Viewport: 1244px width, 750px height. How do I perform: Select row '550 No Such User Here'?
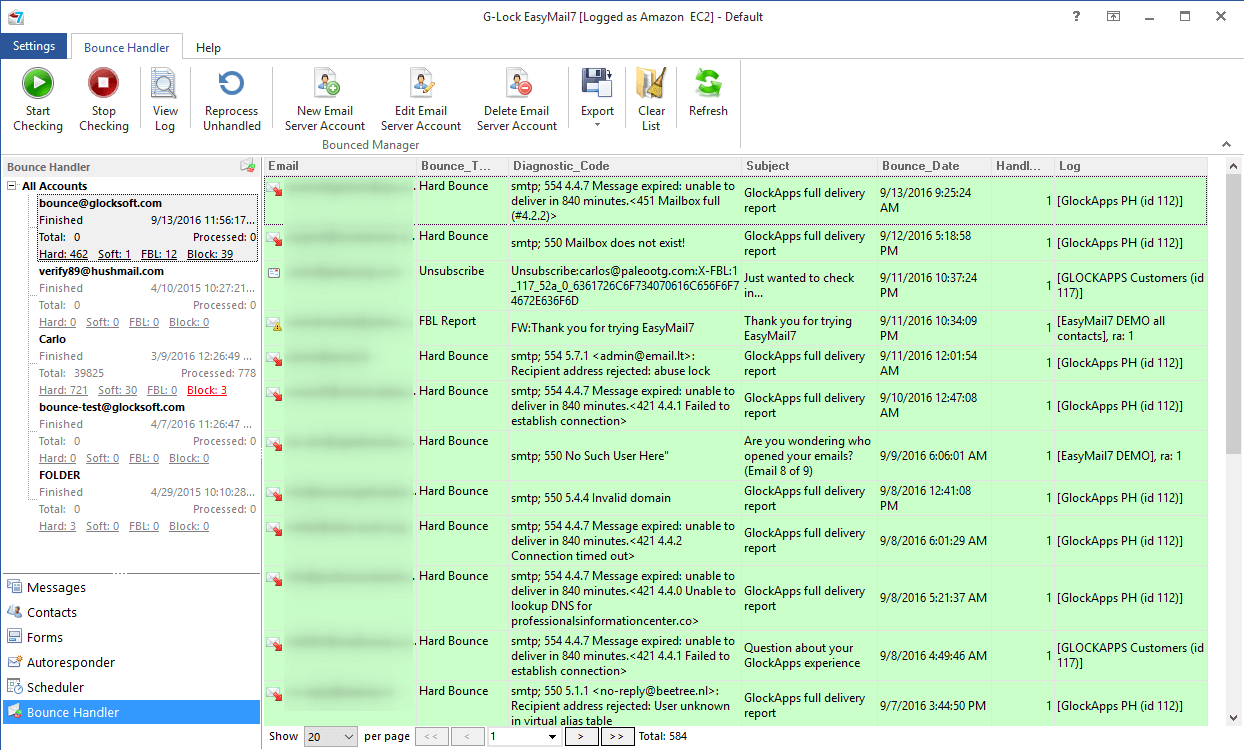pyautogui.click(x=735, y=455)
